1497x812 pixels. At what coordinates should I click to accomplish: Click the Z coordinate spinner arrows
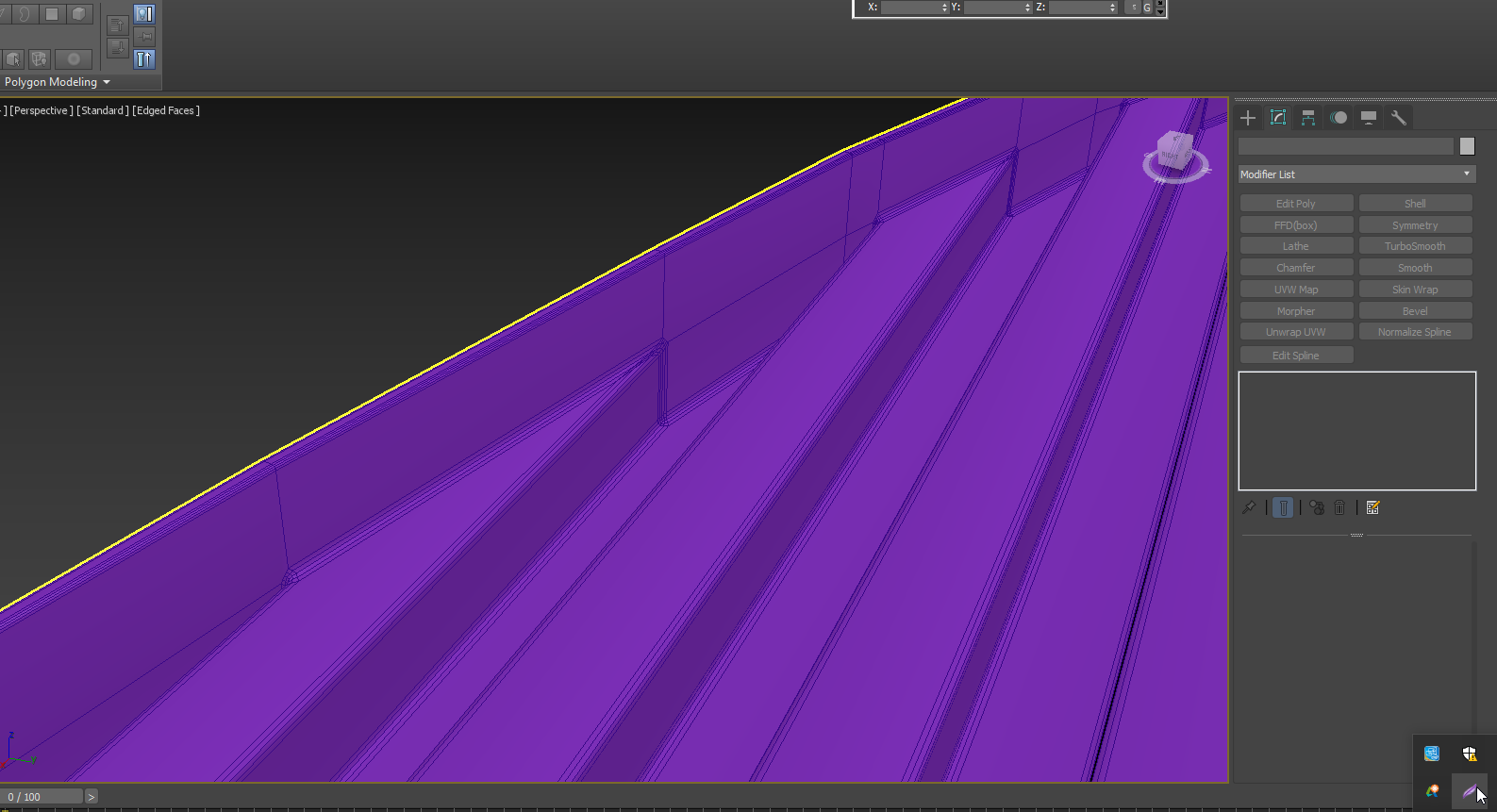[x=1113, y=8]
